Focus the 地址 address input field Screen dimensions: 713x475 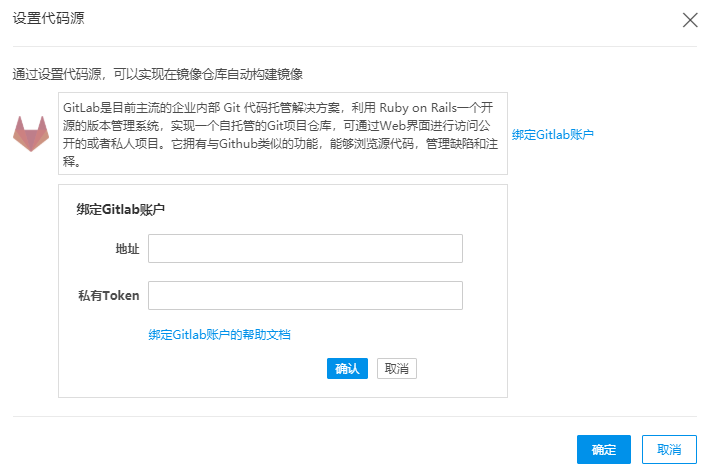tap(305, 249)
